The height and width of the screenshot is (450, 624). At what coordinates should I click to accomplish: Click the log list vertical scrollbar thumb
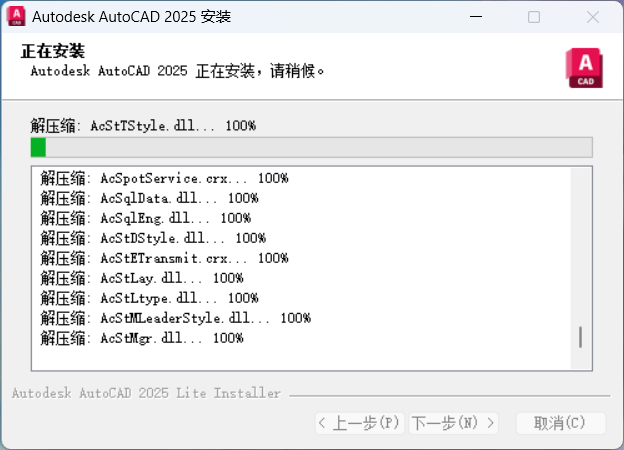(x=580, y=336)
